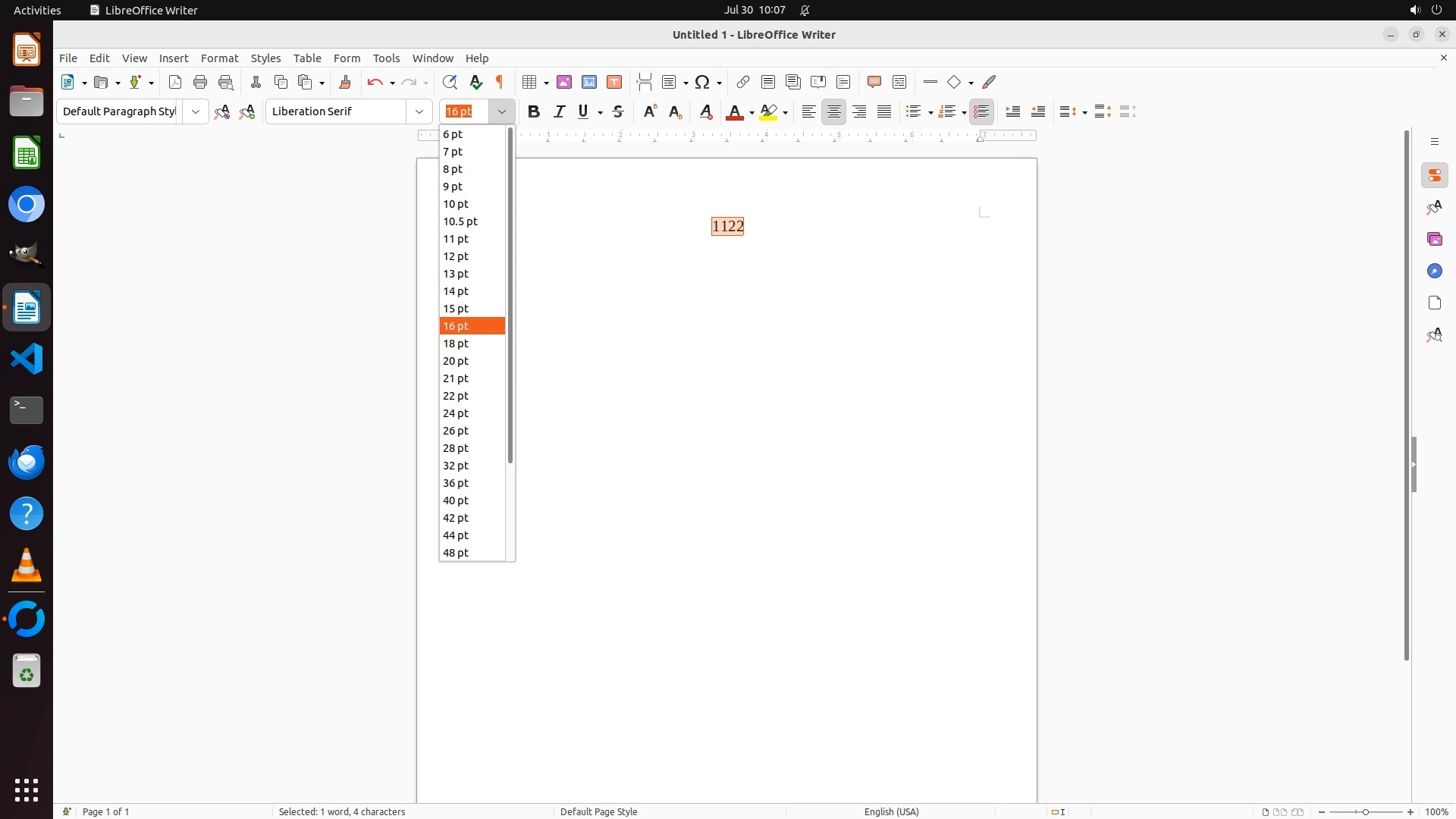Click the Insert Special Character icon
The width and height of the screenshot is (1456, 819).
point(702,82)
